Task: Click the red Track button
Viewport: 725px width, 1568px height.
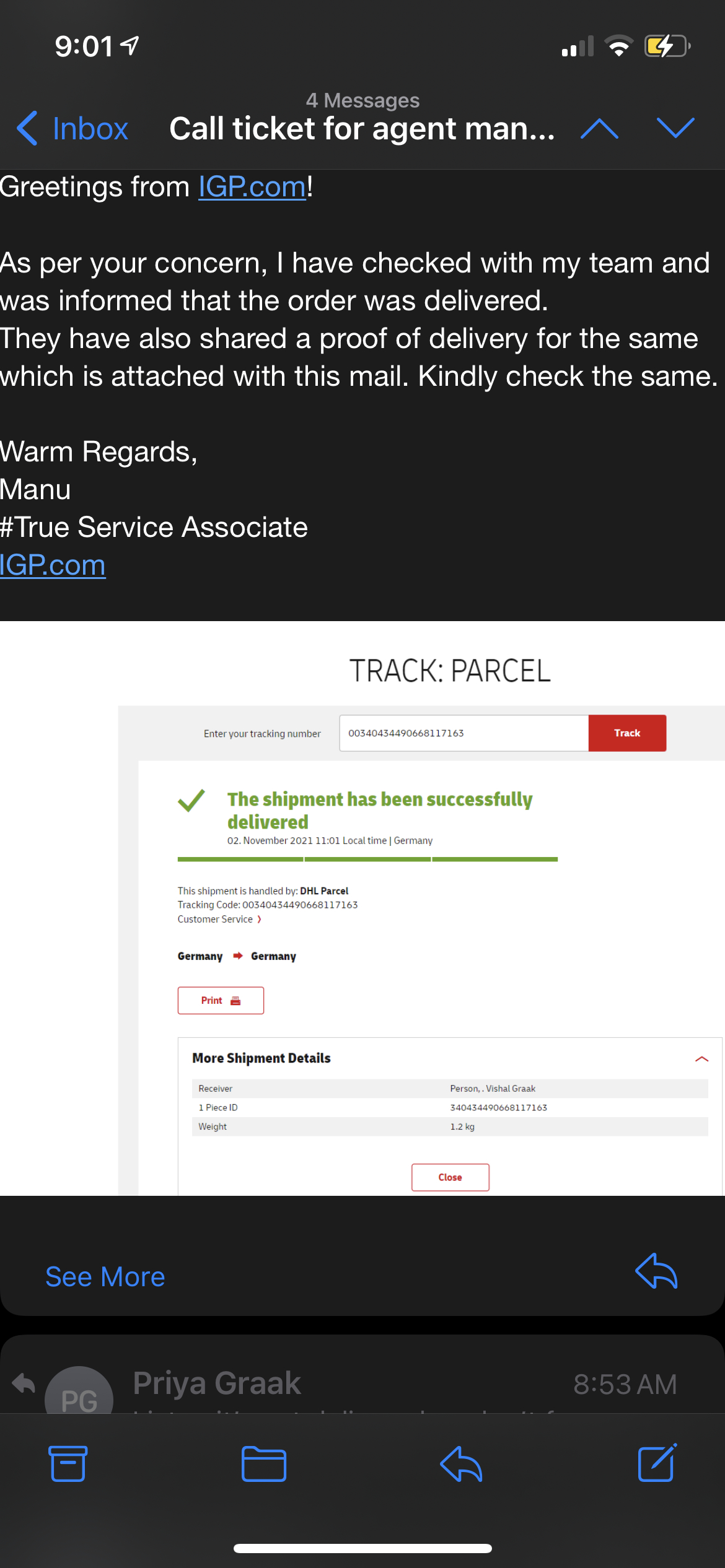Action: click(x=627, y=733)
